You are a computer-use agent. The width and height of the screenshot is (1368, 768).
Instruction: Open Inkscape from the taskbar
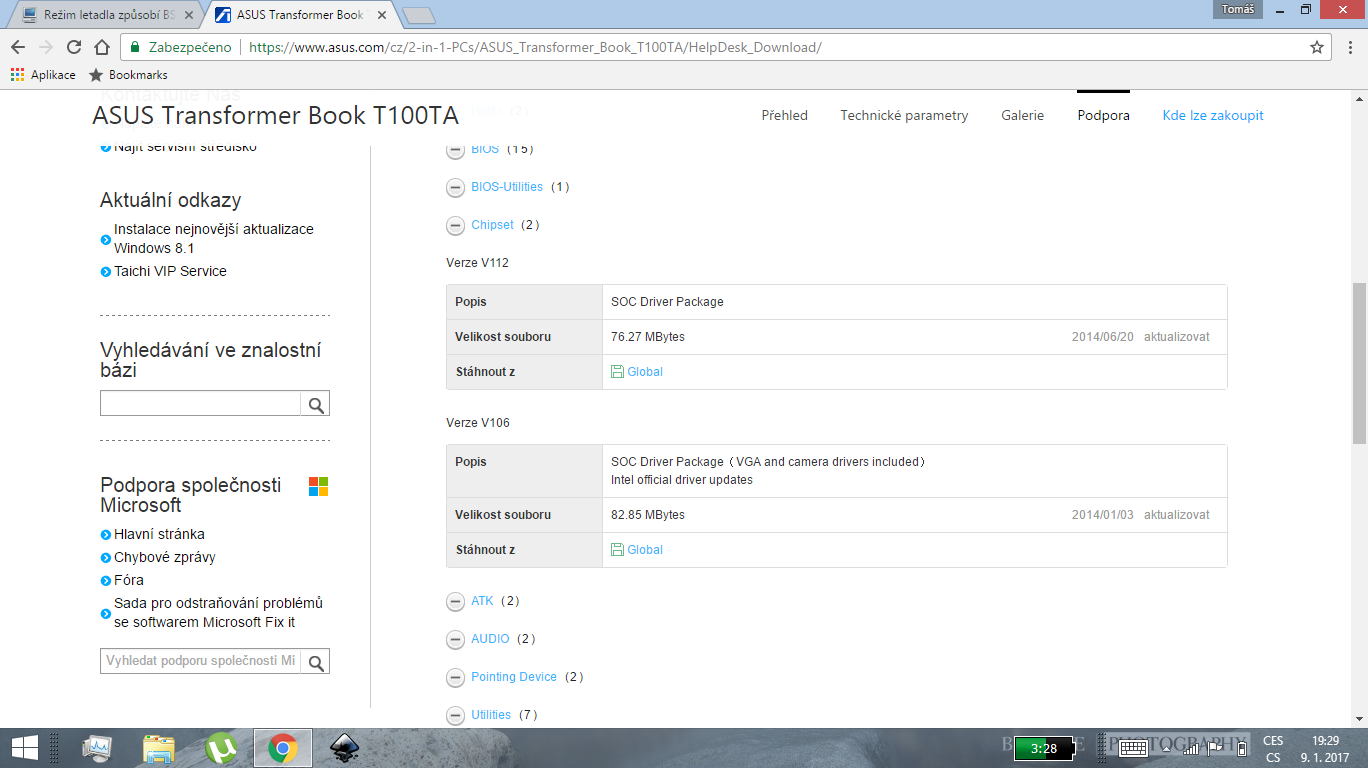coord(345,747)
